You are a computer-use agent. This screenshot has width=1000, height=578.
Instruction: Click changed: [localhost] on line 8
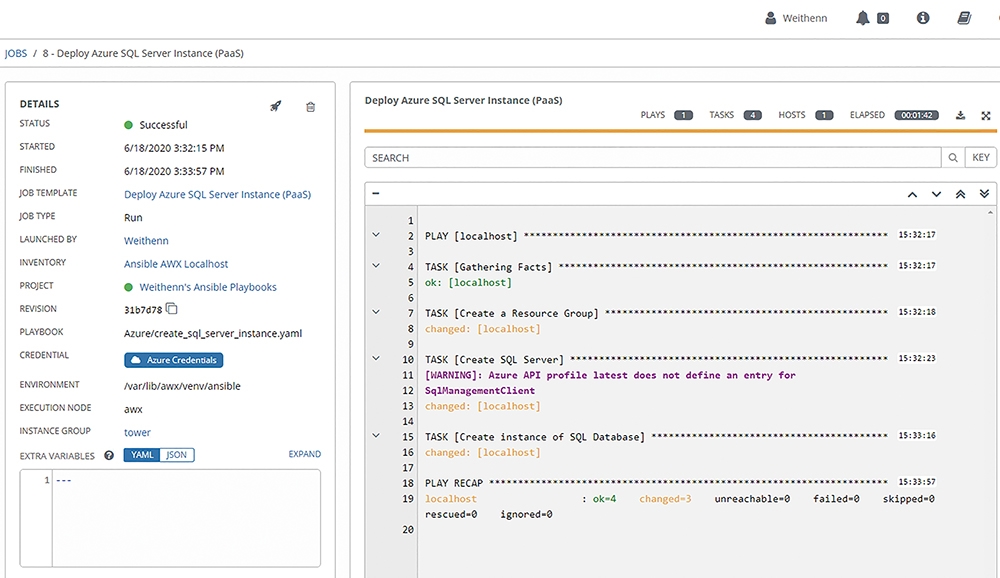pos(482,329)
